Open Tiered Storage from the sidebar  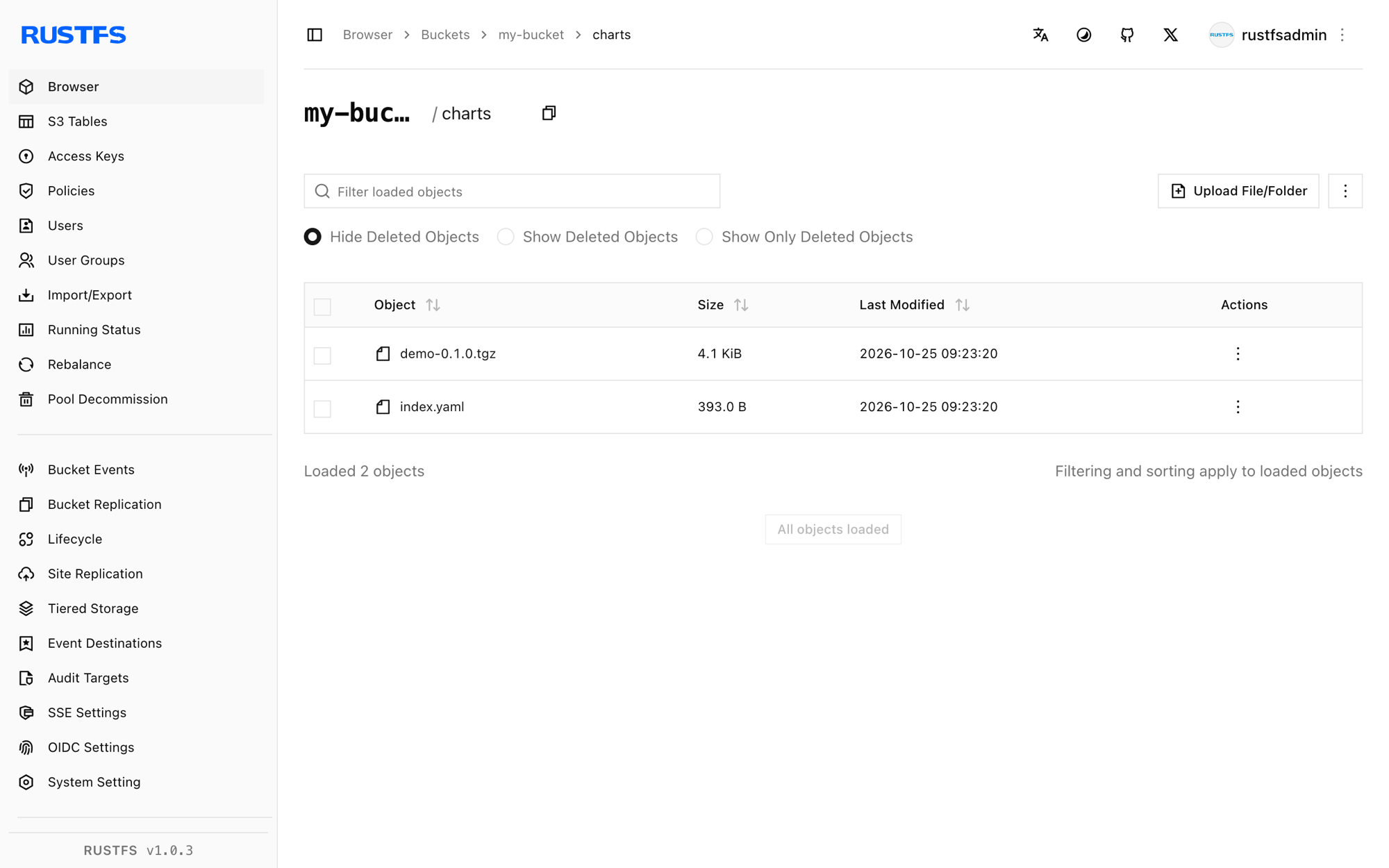point(136,608)
